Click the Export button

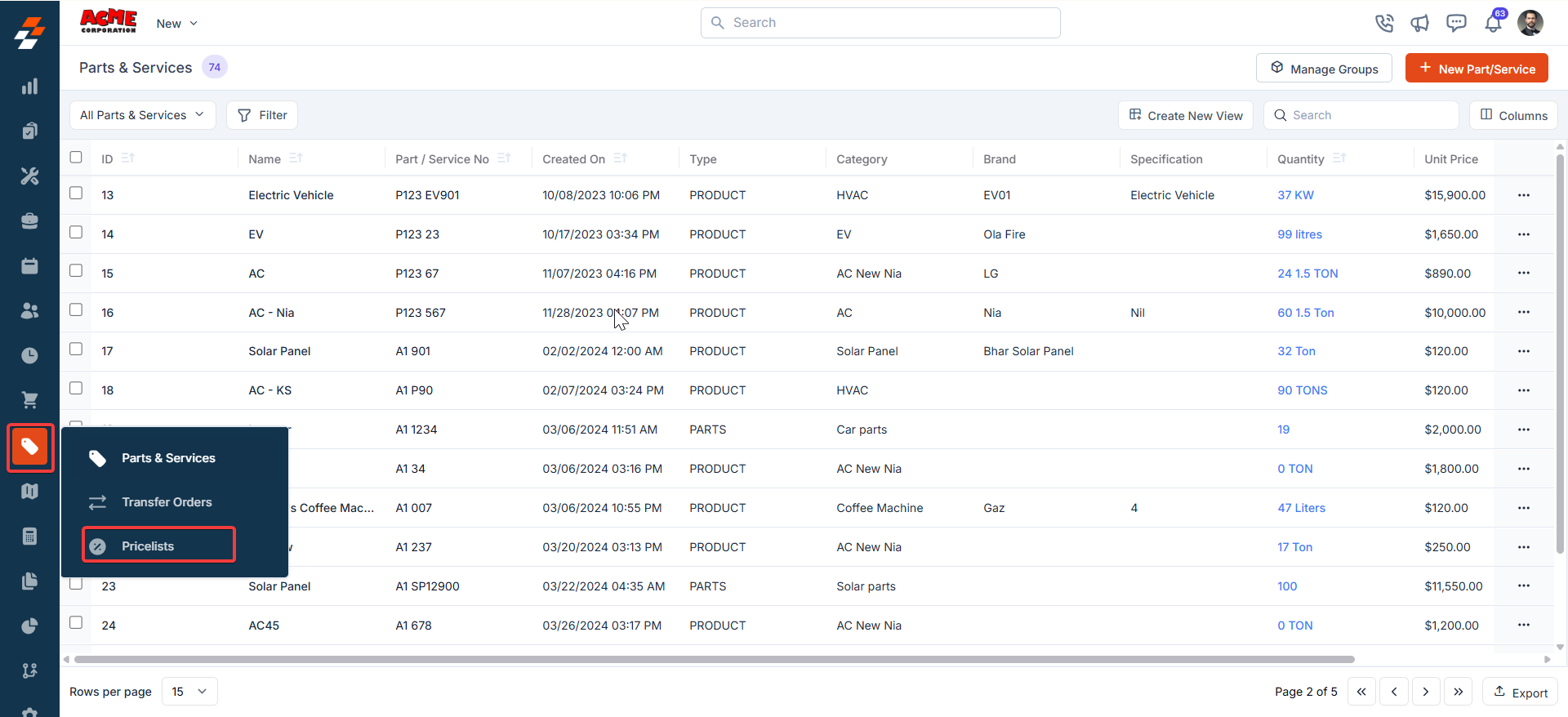click(1520, 692)
